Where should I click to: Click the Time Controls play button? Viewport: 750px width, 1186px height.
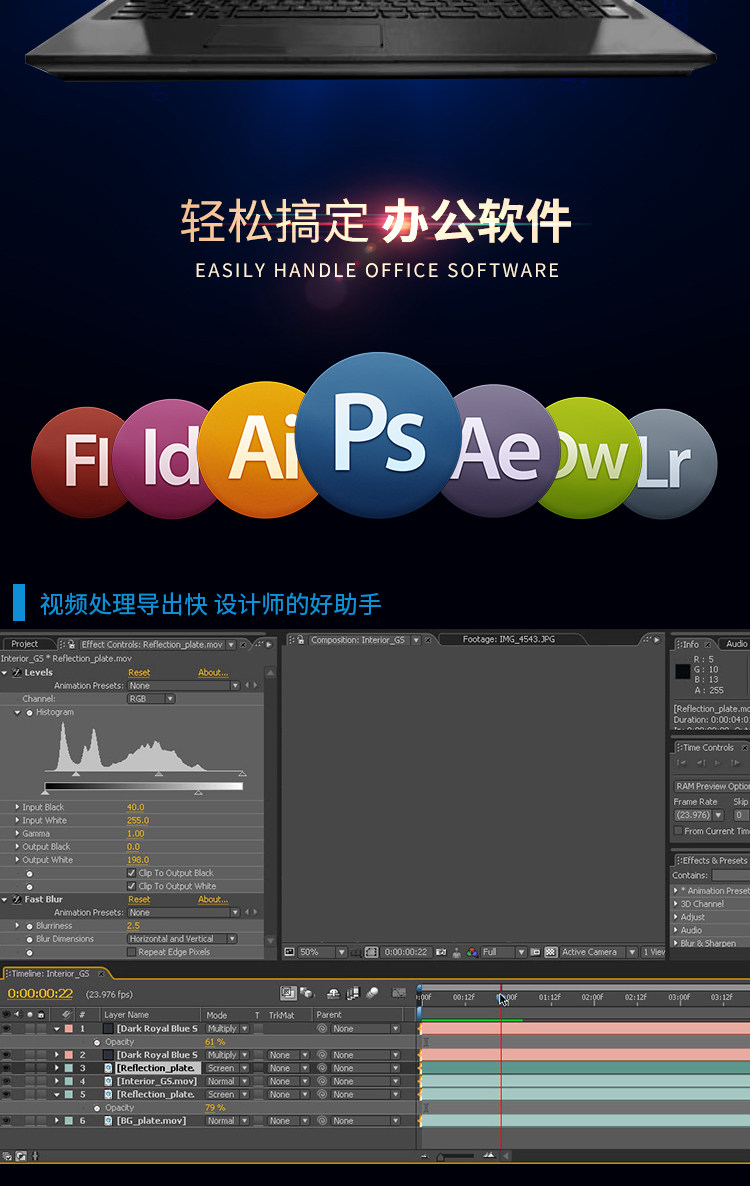717,762
